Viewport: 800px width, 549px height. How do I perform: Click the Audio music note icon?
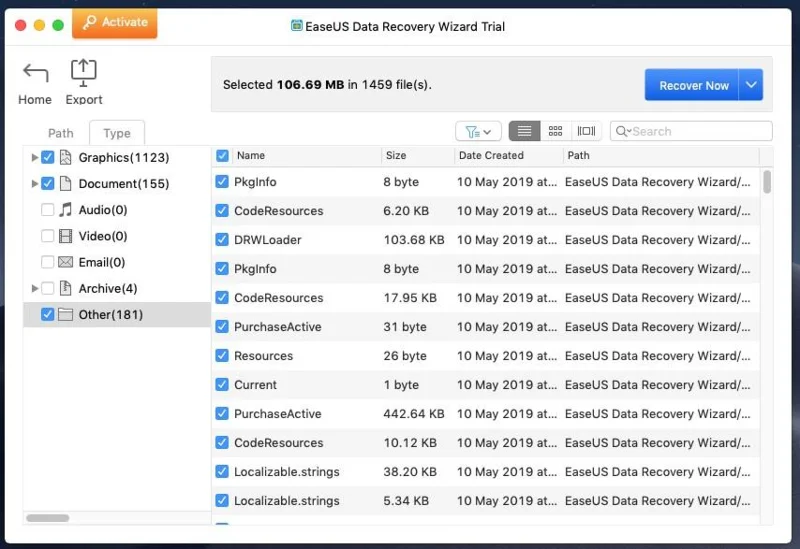(x=66, y=210)
